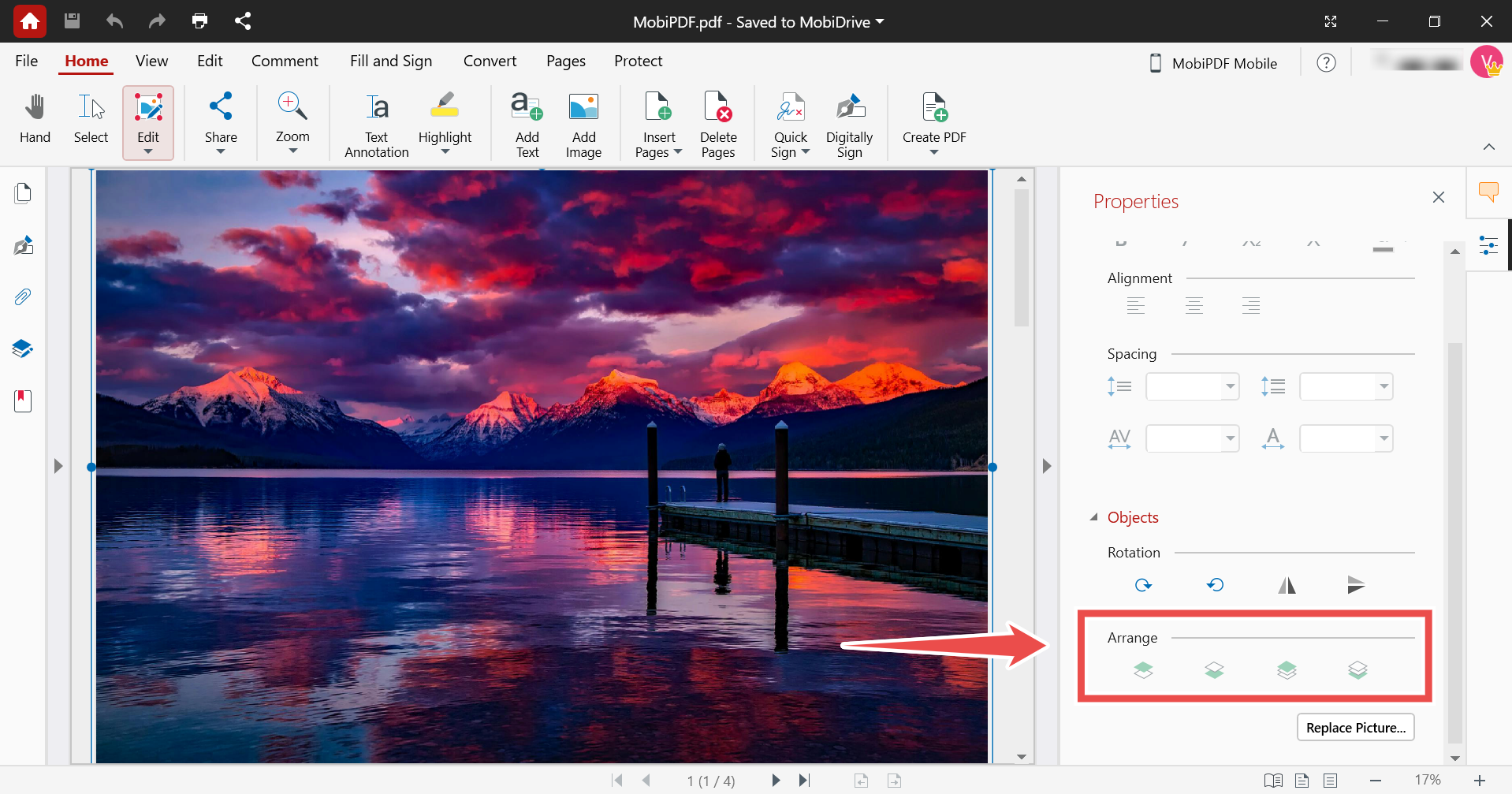This screenshot has height=794, width=1512.
Task: Open the Protect tab
Action: pyautogui.click(x=638, y=61)
